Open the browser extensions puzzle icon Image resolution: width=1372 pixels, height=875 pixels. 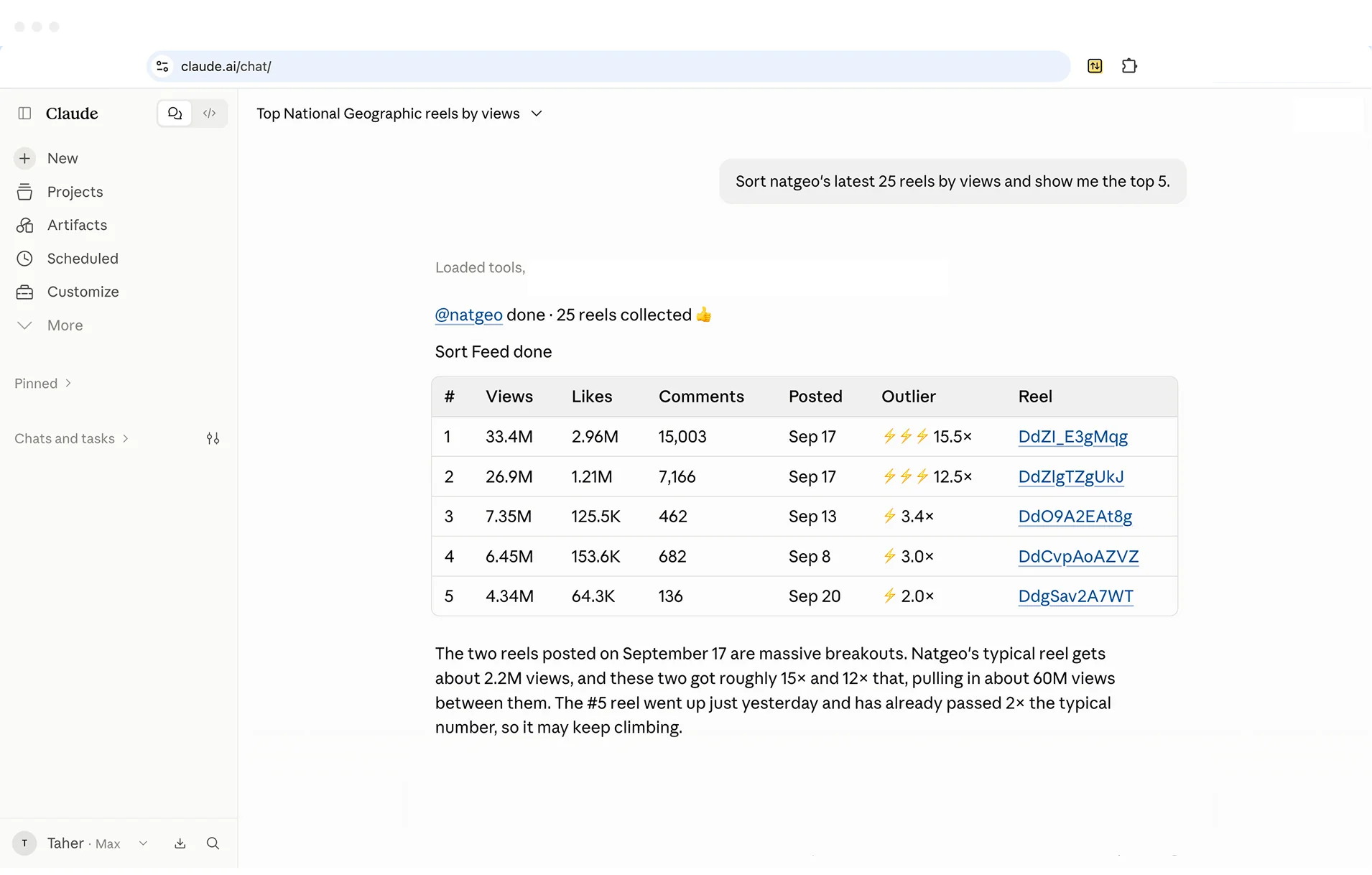(1129, 66)
